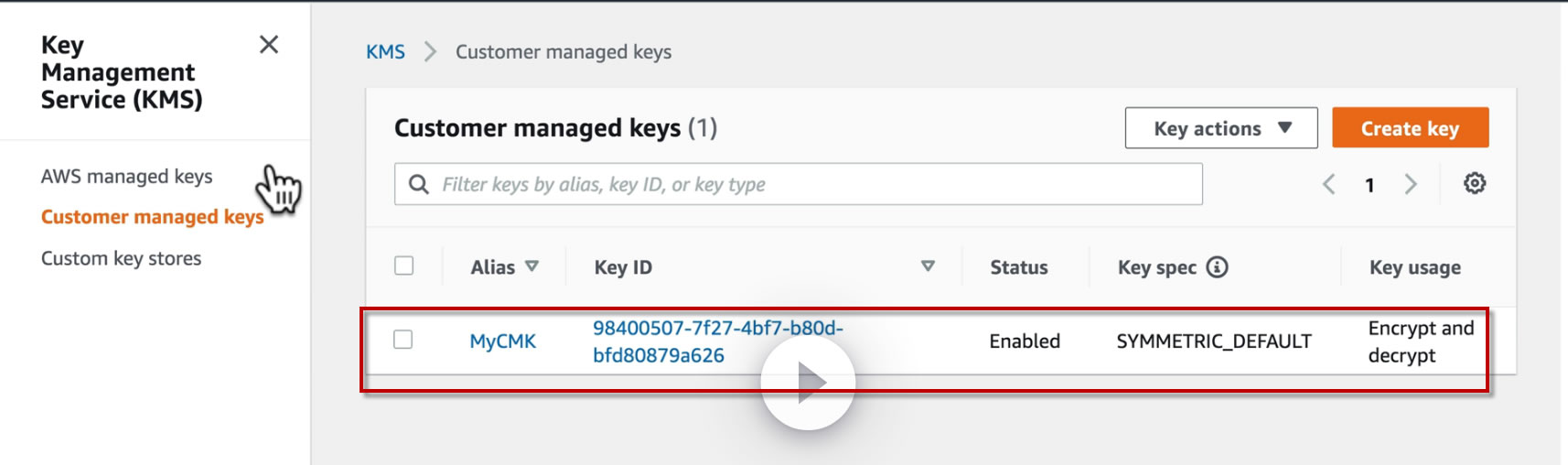1568x465 pixels.
Task: Focus the filter keys search field
Action: (805, 185)
